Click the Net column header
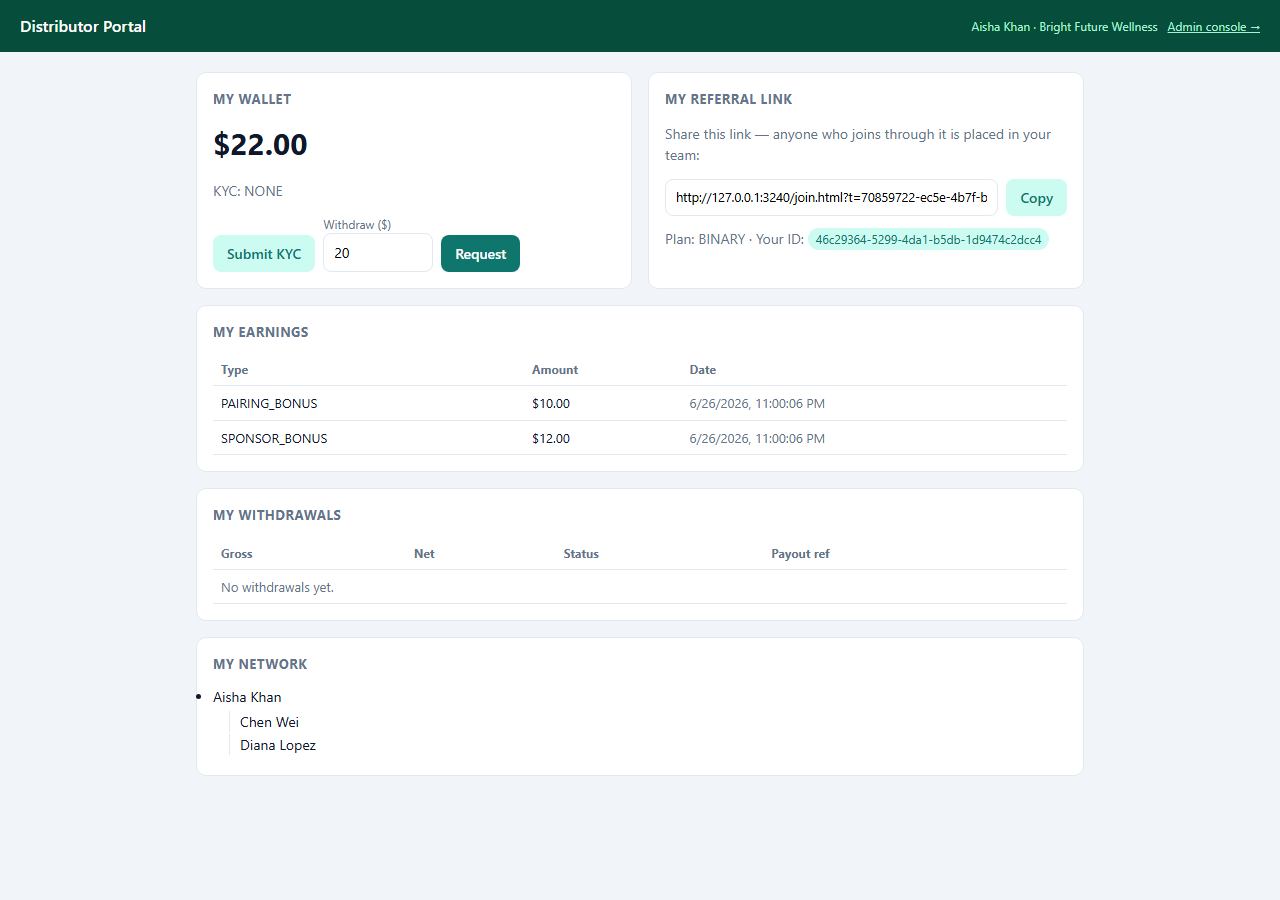Screen dimensions: 1280x900 [x=424, y=554]
